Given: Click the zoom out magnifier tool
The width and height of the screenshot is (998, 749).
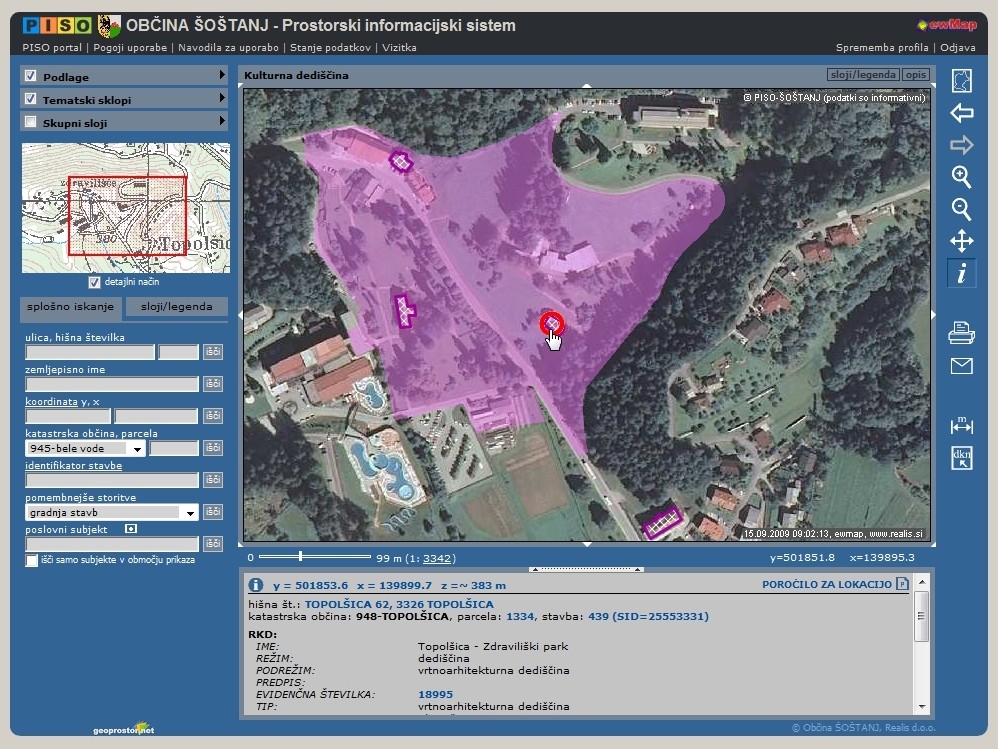Looking at the screenshot, I should (961, 209).
